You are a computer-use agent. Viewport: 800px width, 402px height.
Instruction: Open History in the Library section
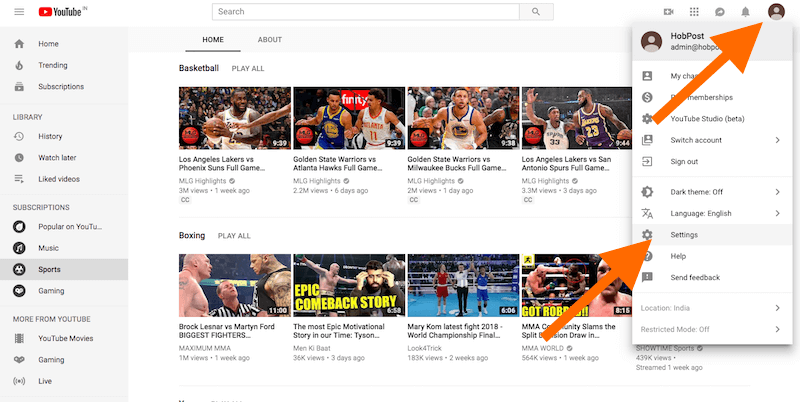tap(64, 136)
